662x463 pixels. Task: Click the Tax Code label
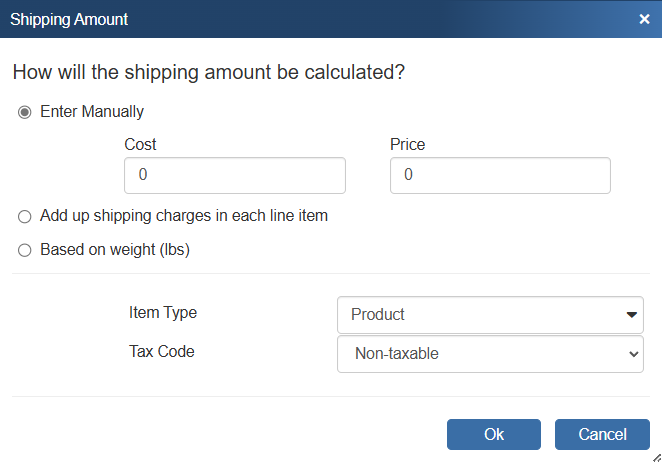(x=162, y=351)
